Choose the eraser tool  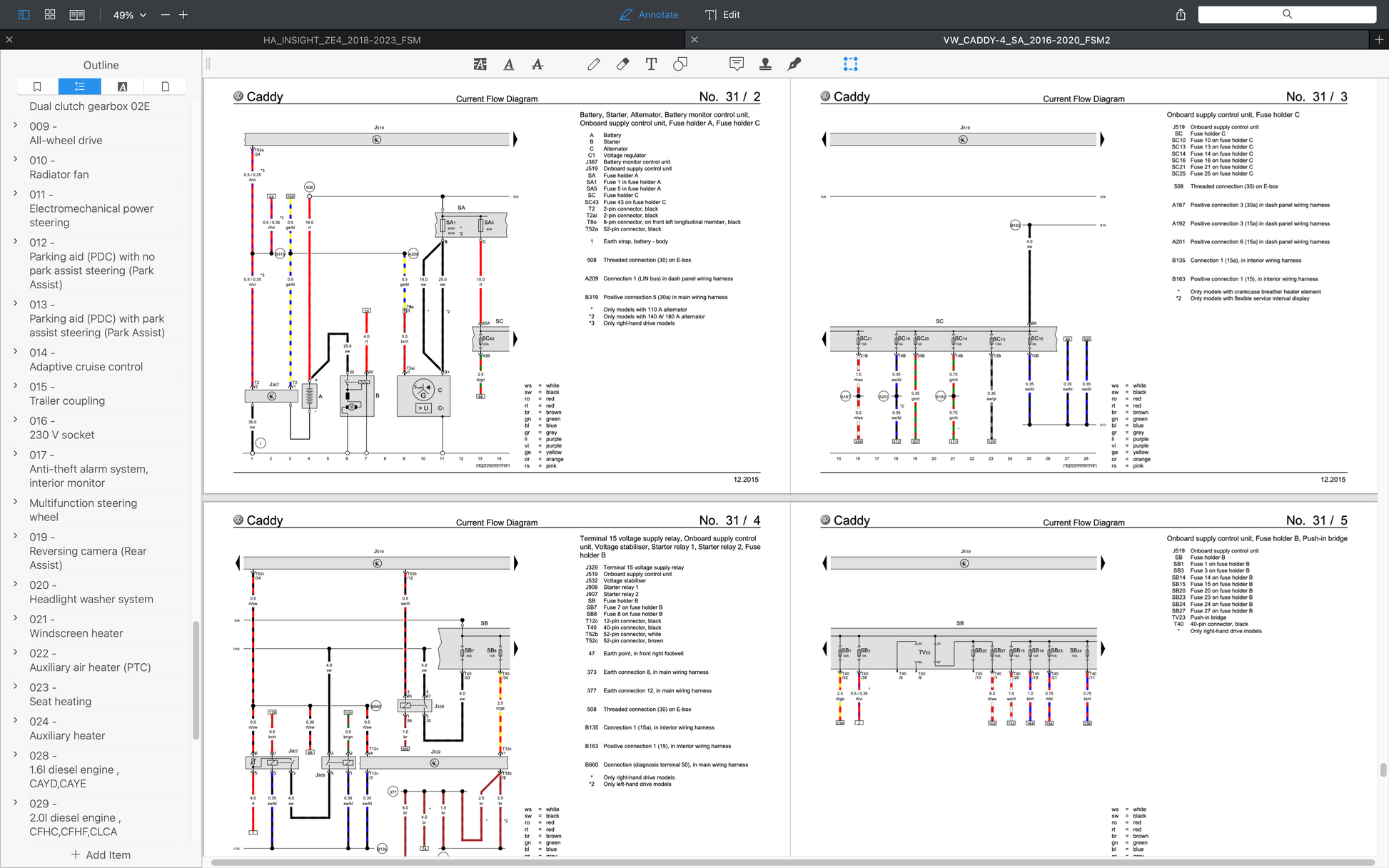[622, 64]
